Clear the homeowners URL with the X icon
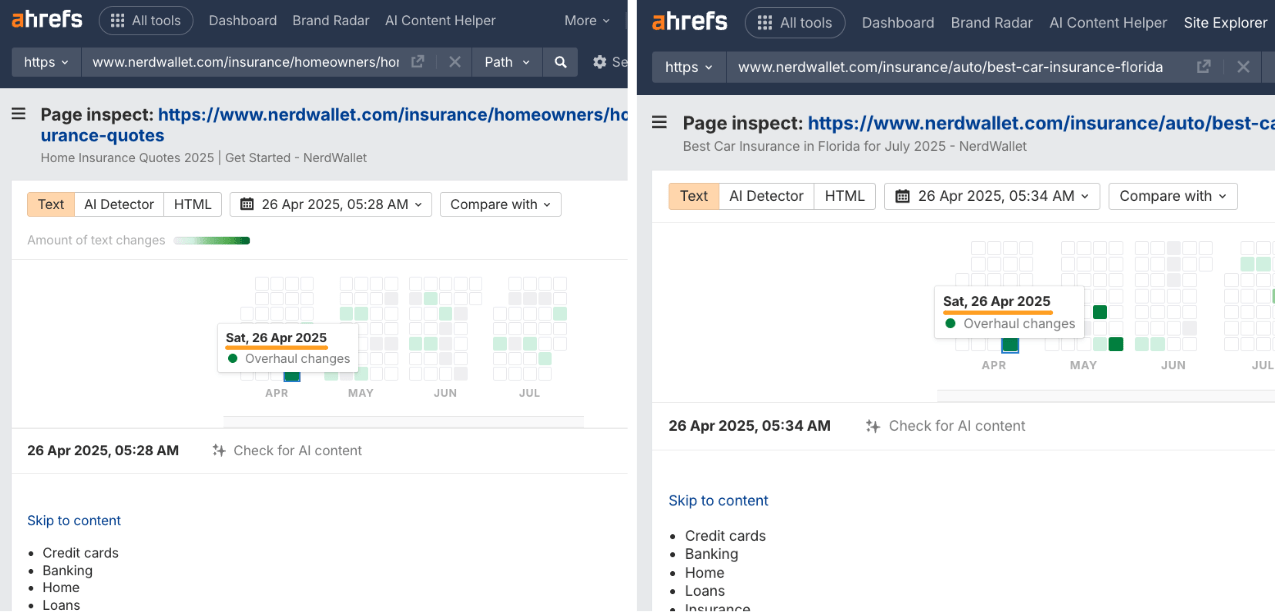The height and width of the screenshot is (612, 1275). 455,61
